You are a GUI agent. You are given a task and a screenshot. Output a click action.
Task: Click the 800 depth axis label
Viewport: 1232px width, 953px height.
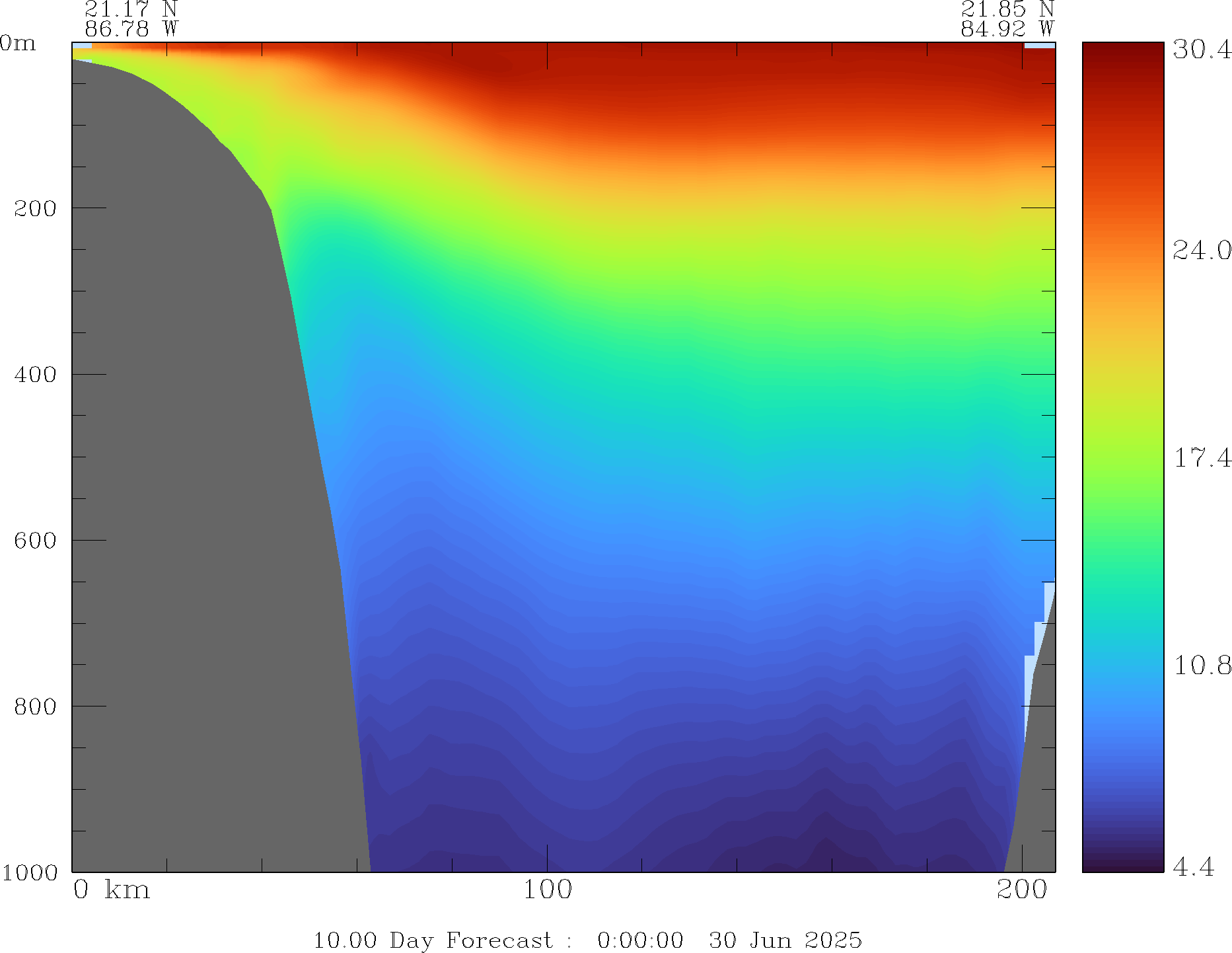36,706
